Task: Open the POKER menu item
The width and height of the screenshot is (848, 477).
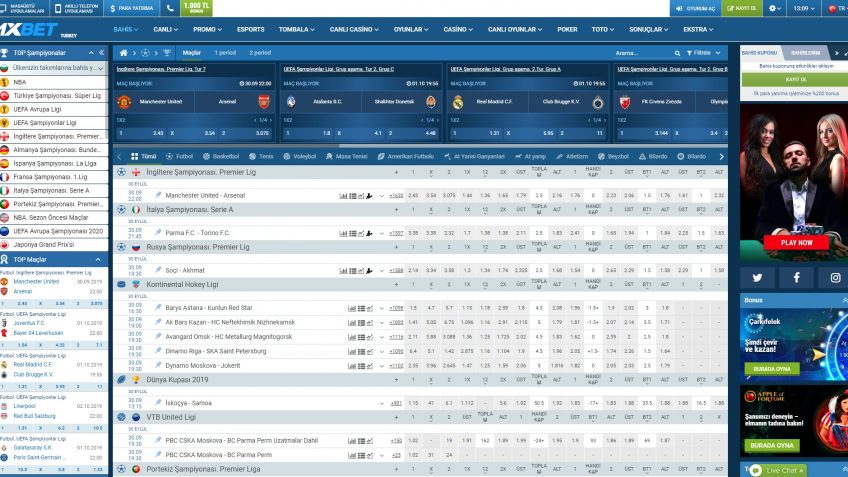Action: 567,30
